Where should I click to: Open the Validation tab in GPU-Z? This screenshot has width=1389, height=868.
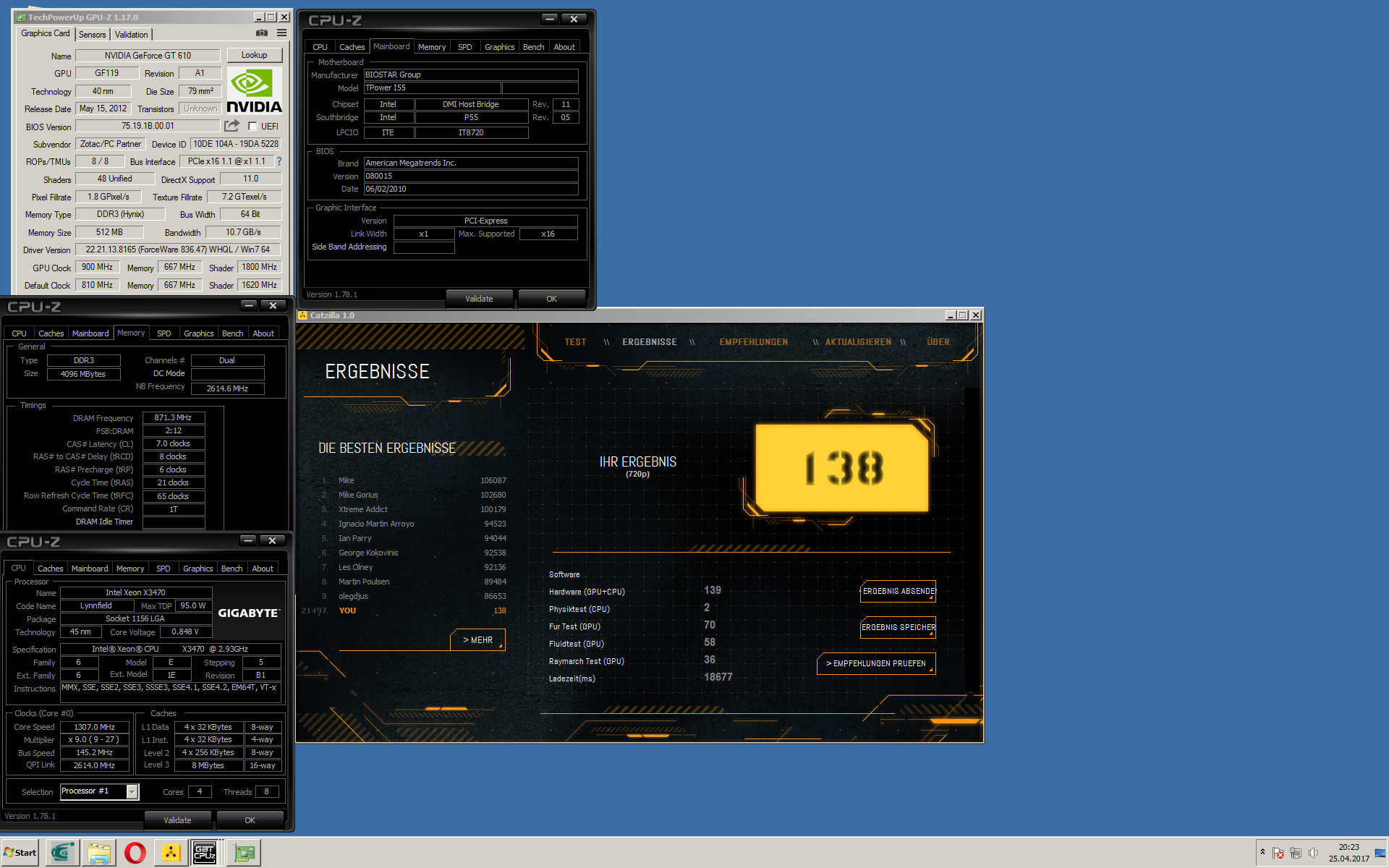click(x=131, y=34)
